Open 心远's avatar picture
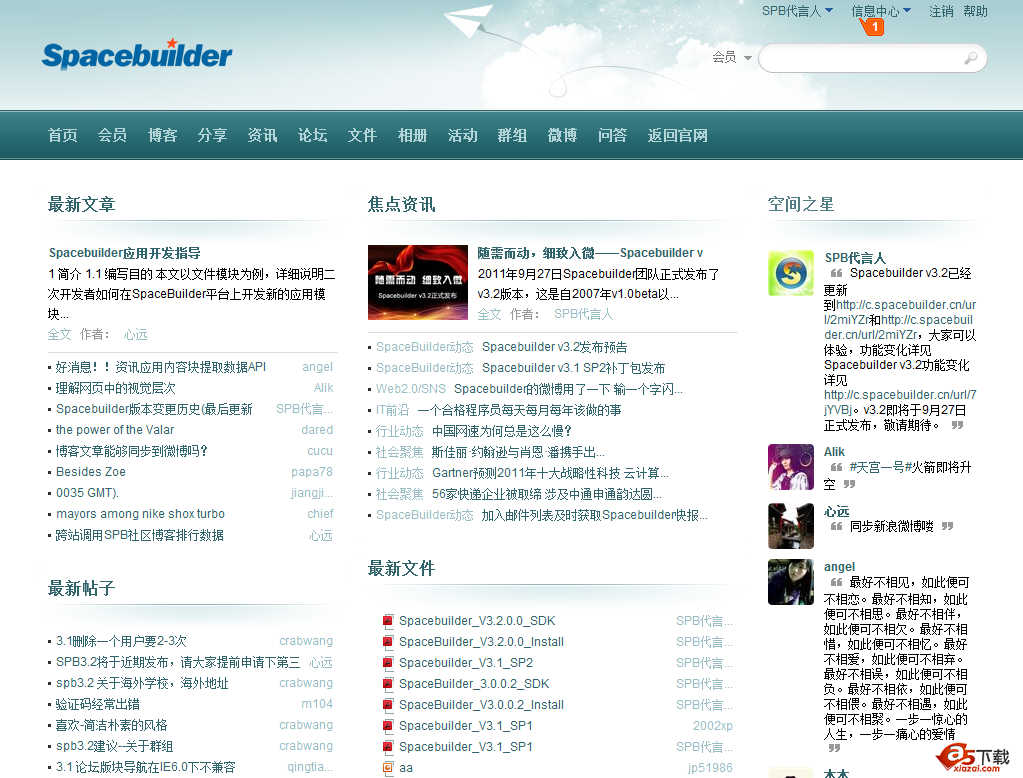Screen dimensions: 1023x778 791,526
